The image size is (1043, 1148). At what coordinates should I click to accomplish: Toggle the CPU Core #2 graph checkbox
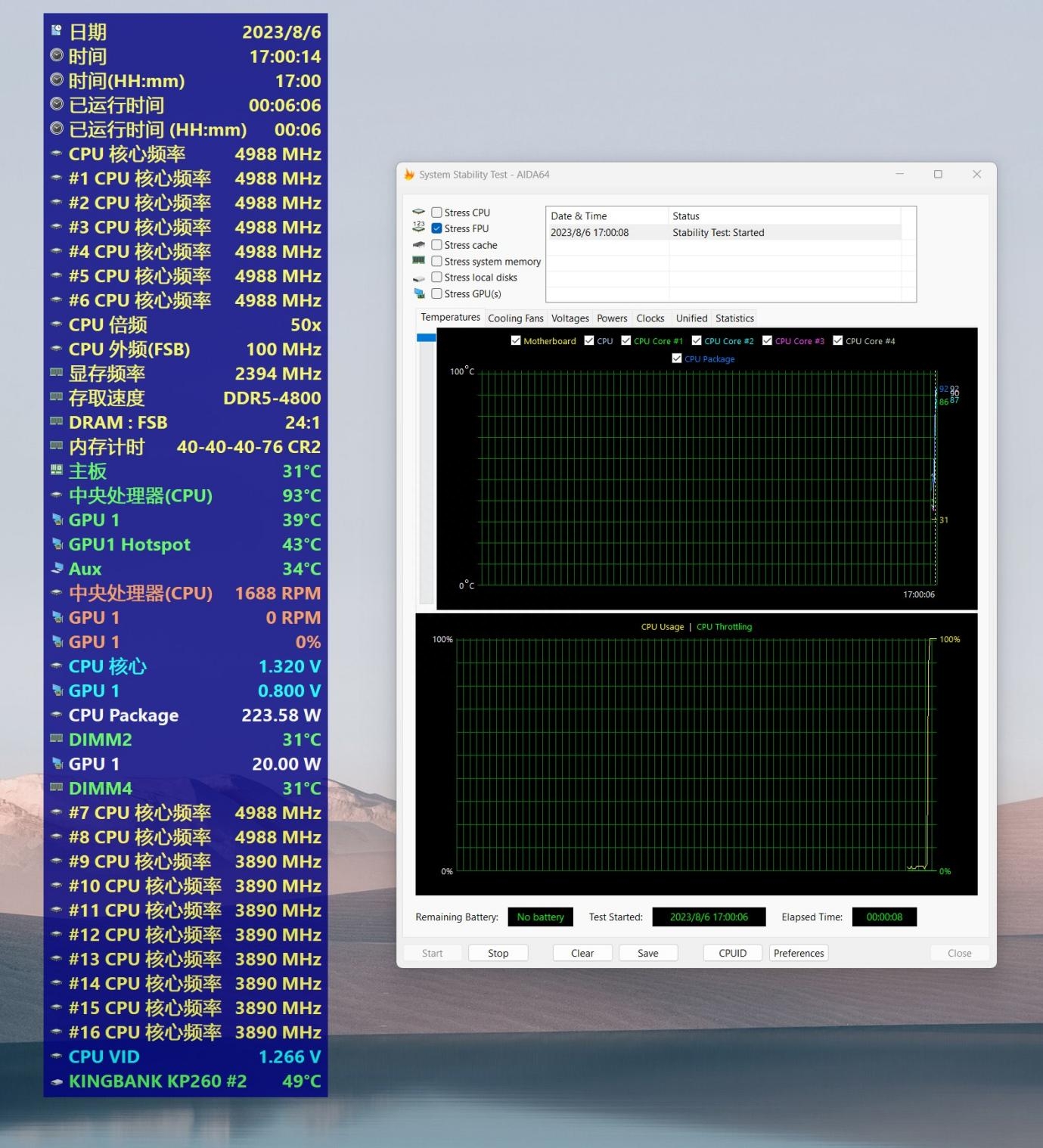tap(697, 341)
